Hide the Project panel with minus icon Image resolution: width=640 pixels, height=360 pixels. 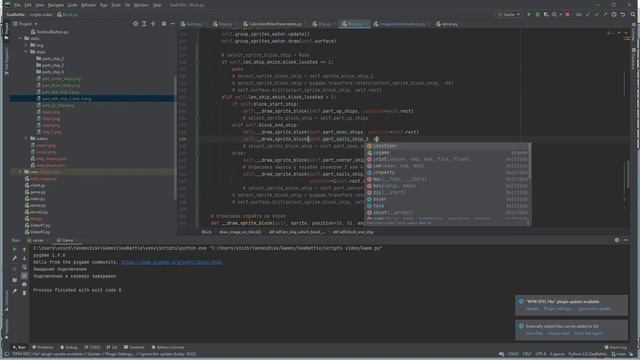click(172, 24)
